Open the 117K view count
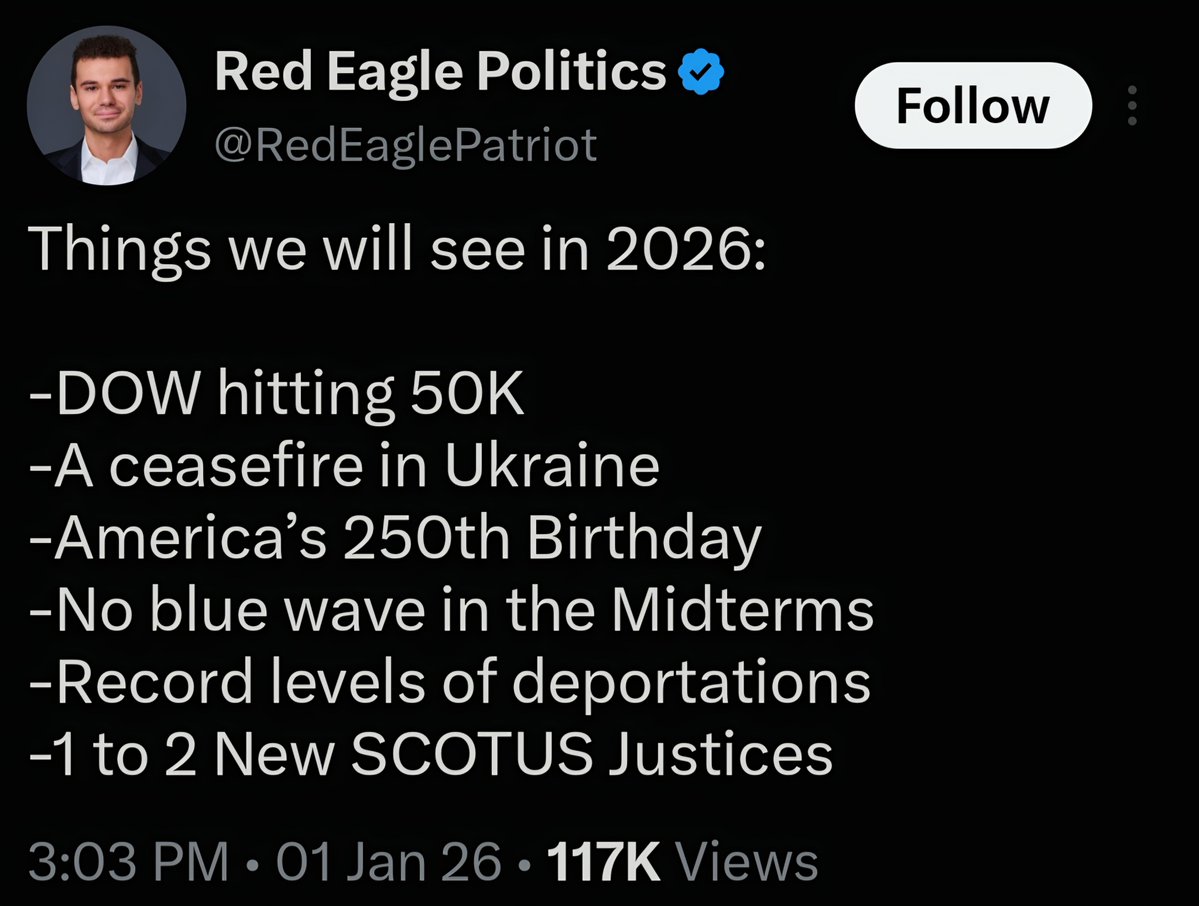1199x906 pixels. (603, 862)
